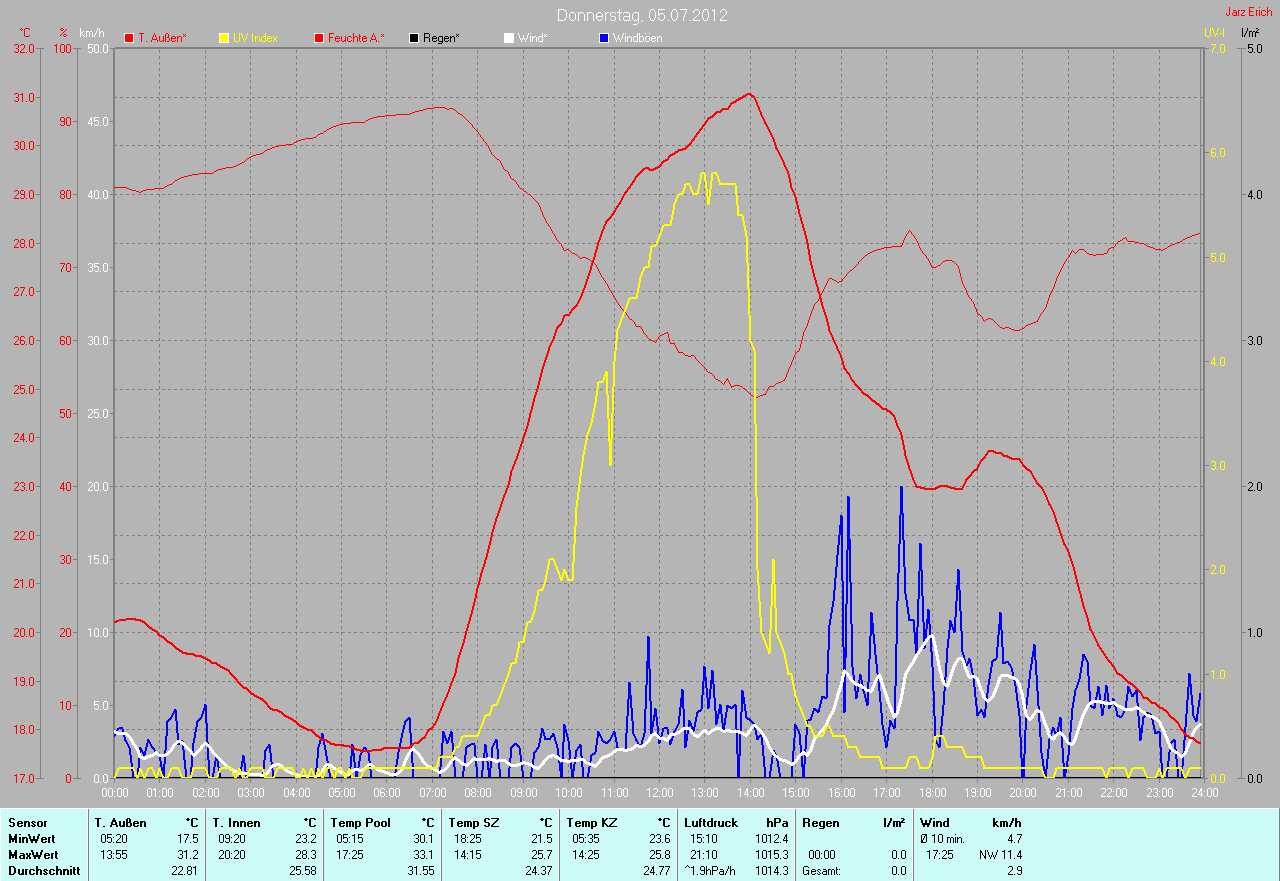
Task: Click the outdoor average value '22.81'
Action: [x=185, y=871]
